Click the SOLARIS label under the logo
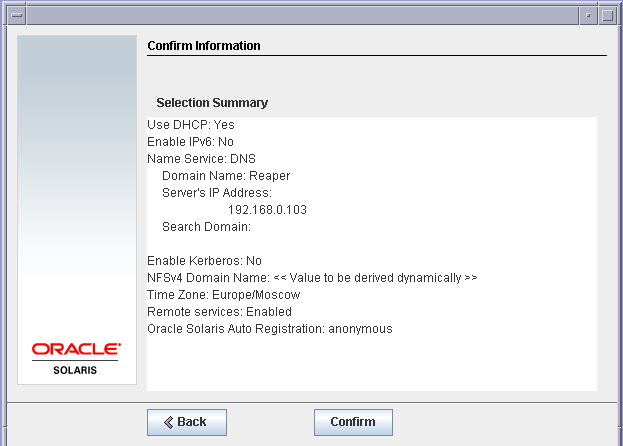The image size is (623, 446). pos(75,370)
